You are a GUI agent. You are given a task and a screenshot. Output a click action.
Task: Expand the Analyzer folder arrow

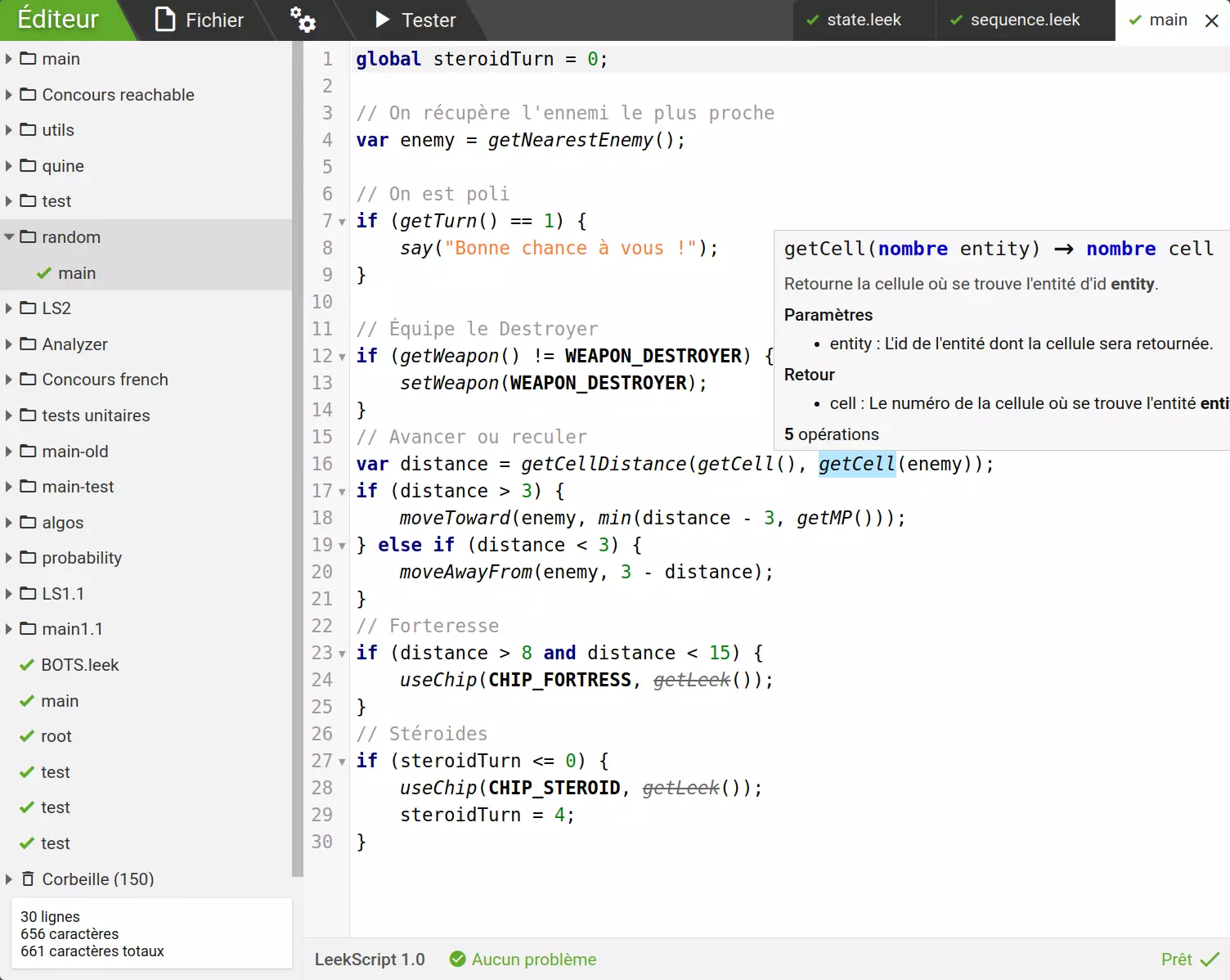8,344
